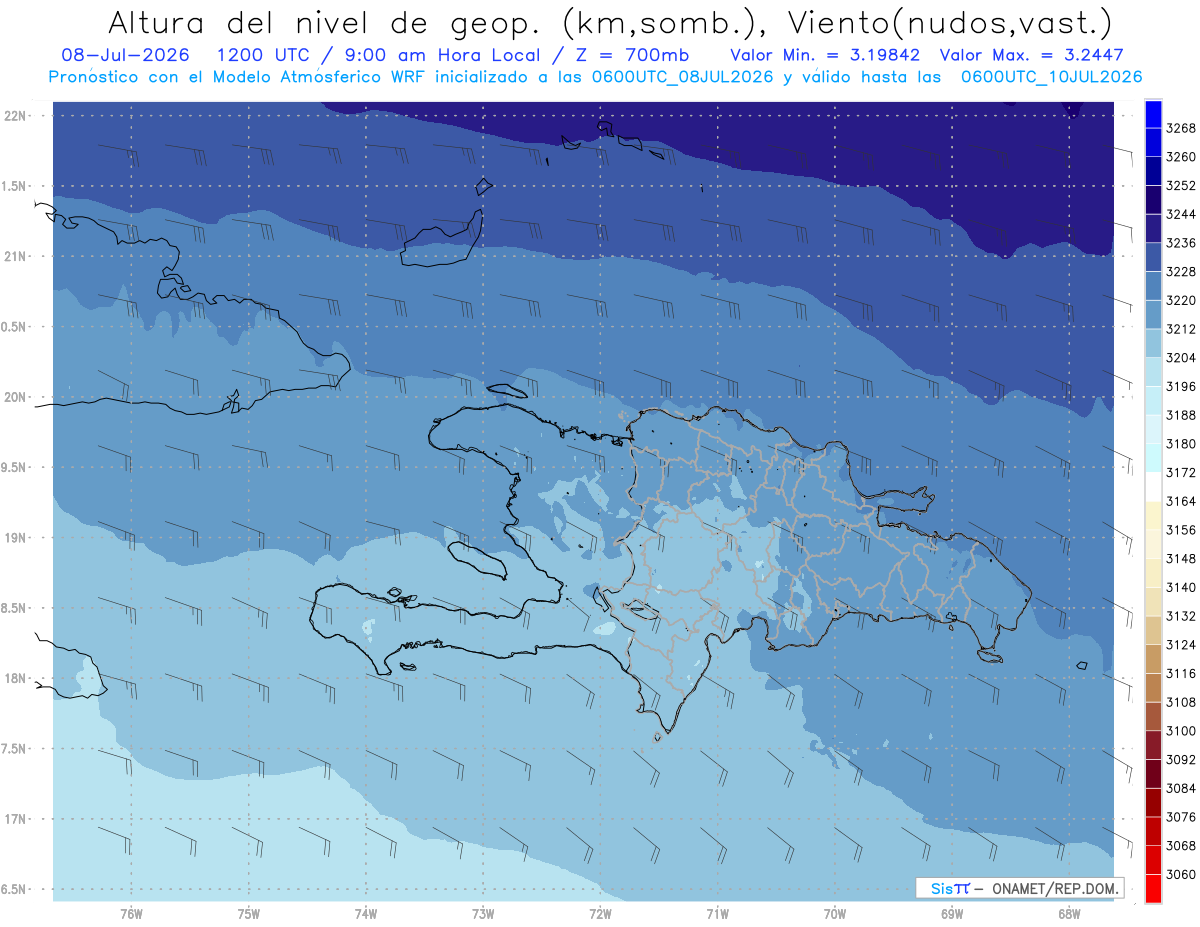Click the legend value '3196'
The width and height of the screenshot is (1200, 927).
coord(1181,387)
